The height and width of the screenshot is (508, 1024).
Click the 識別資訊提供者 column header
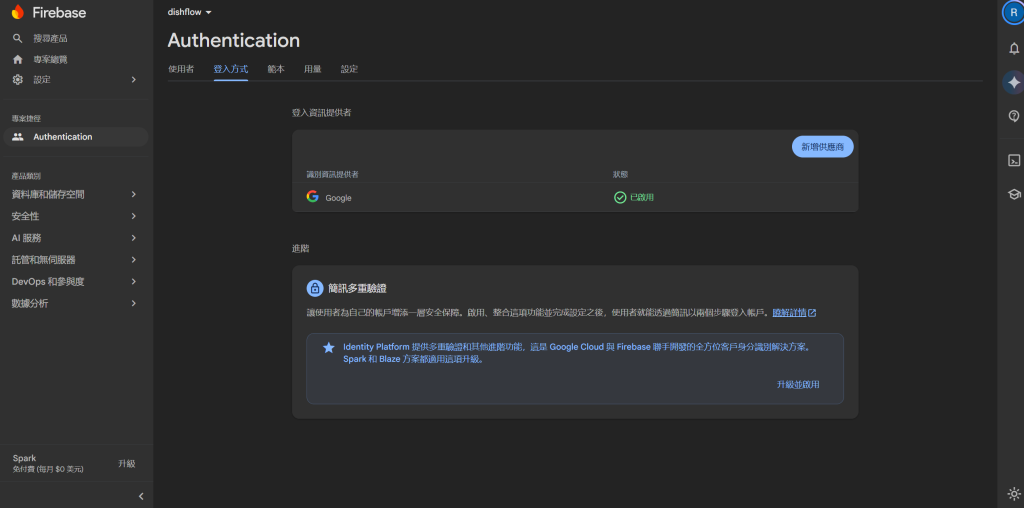(x=332, y=174)
